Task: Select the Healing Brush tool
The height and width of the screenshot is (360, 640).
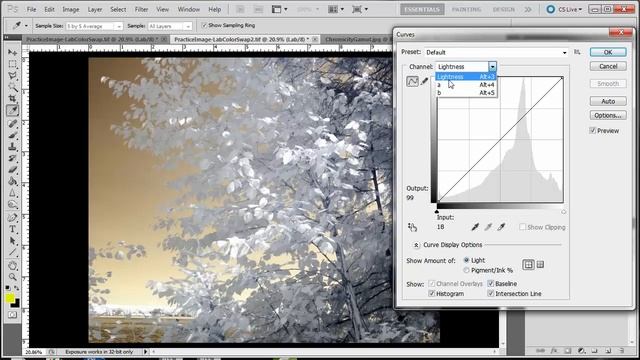Action: (12, 123)
